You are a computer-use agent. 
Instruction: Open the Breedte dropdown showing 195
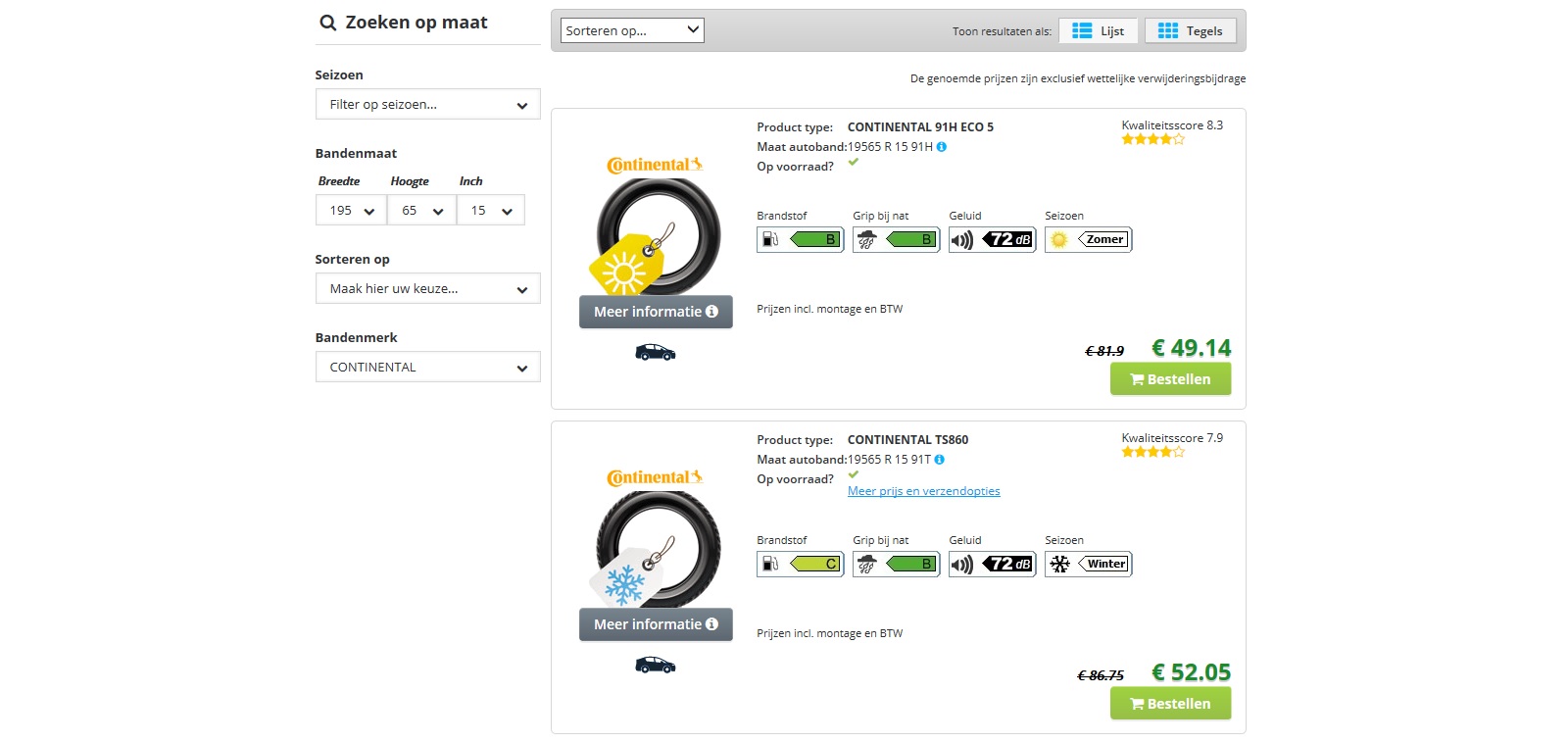tap(351, 210)
